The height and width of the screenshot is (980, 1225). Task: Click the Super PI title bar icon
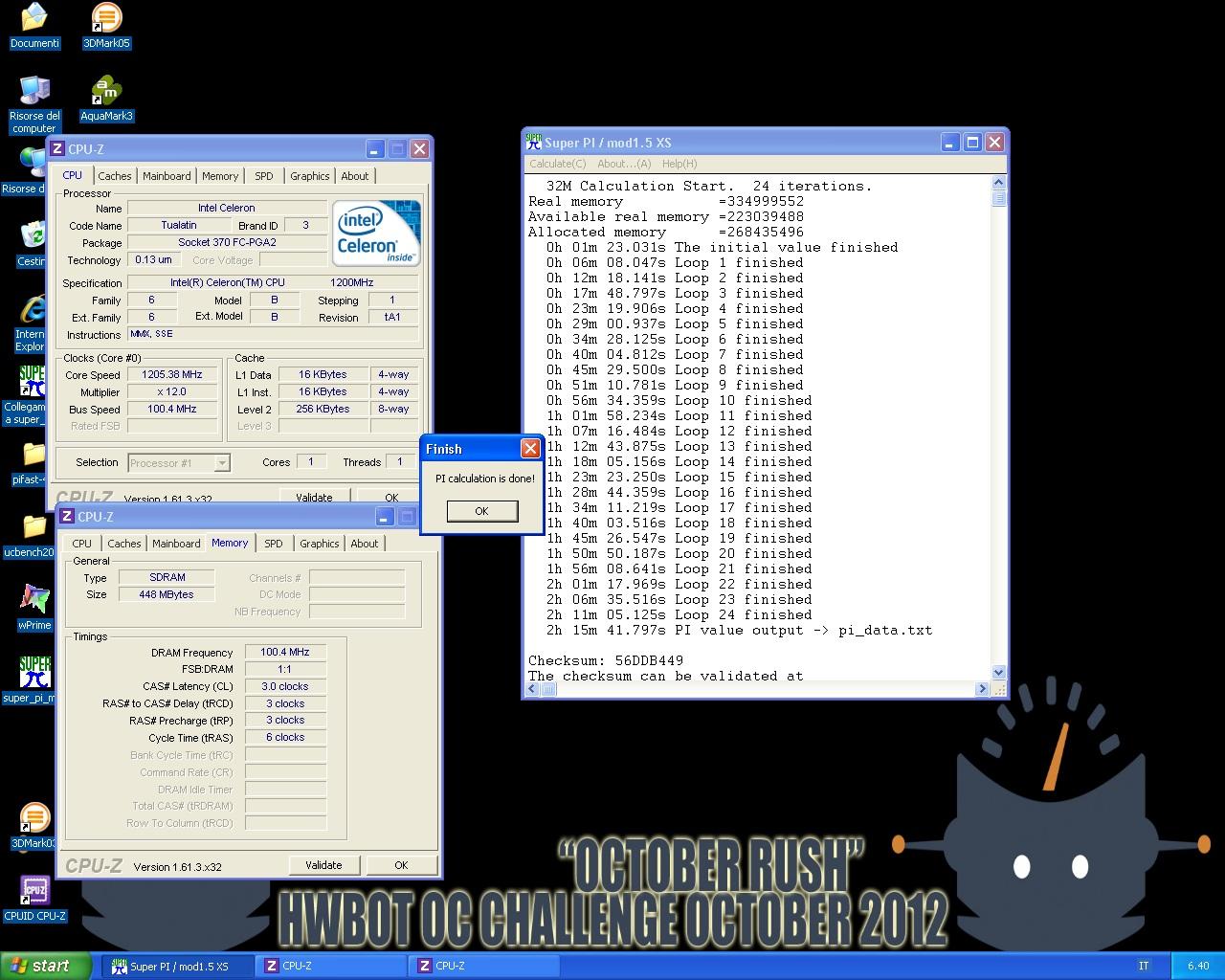[534, 142]
